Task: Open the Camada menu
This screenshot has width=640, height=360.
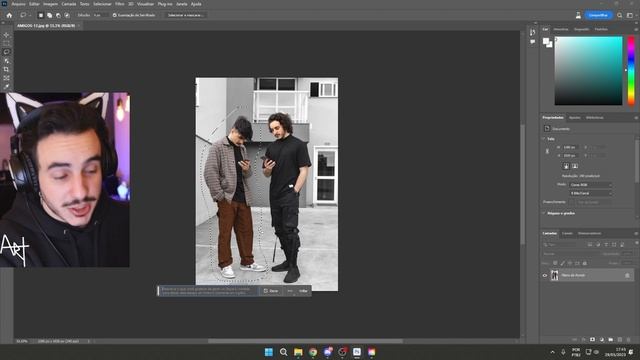Action: (x=69, y=4)
